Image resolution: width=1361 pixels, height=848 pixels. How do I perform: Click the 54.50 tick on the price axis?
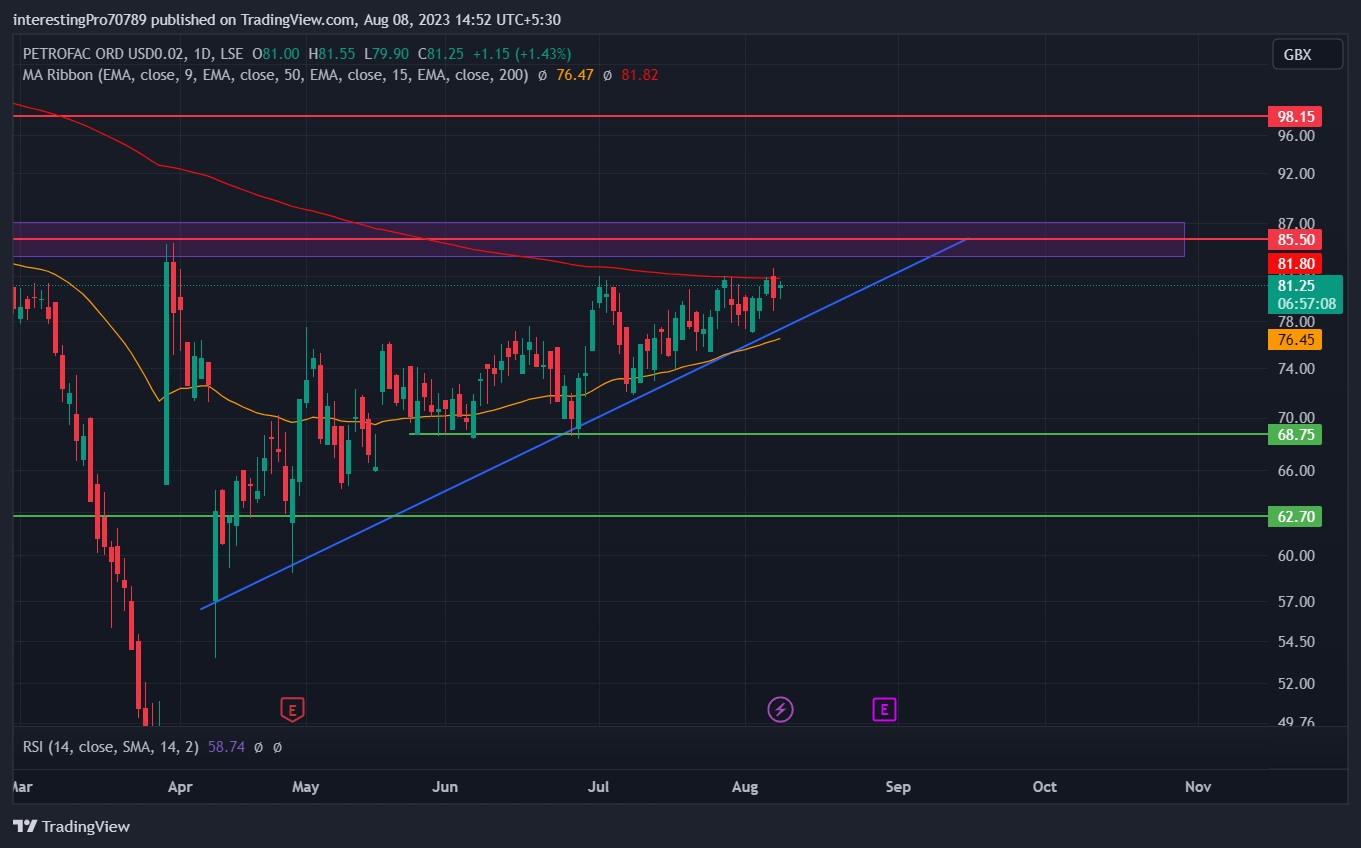1294,642
